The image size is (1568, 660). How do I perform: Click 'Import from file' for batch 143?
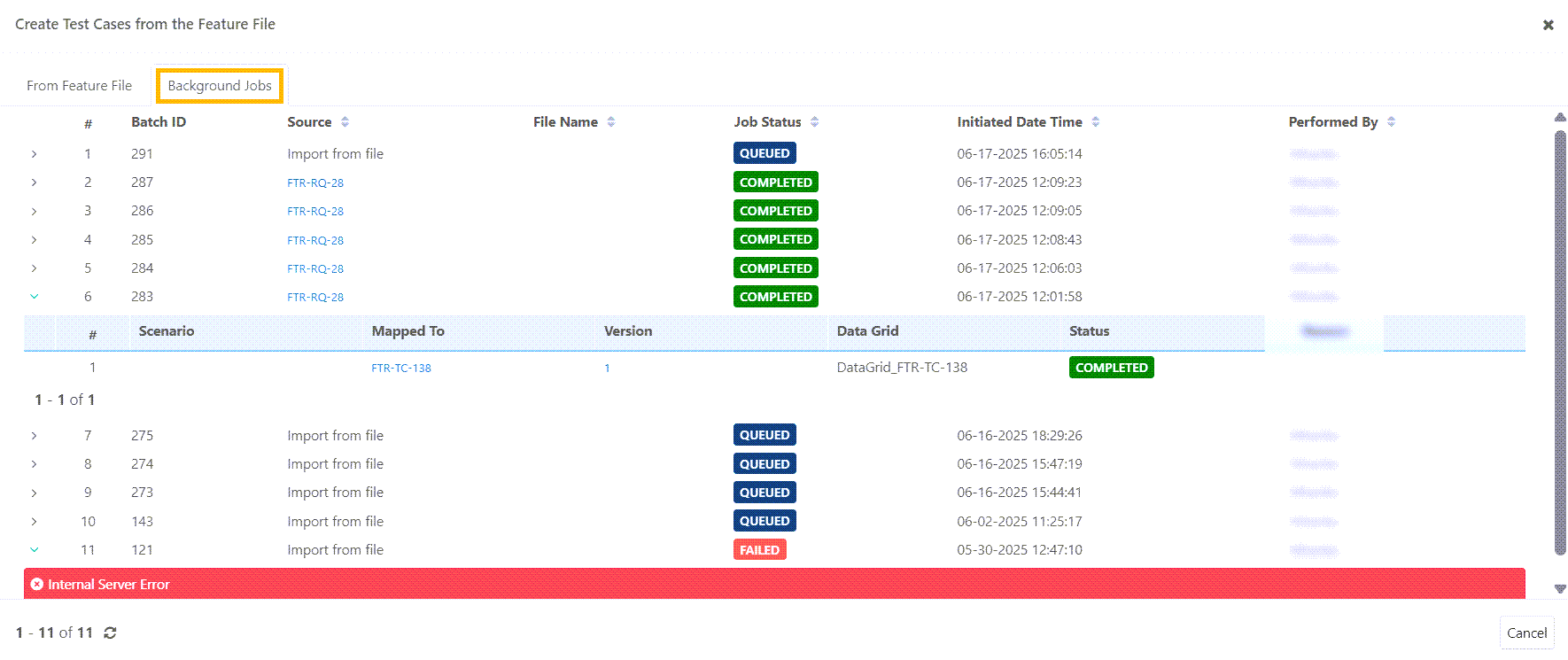[335, 522]
